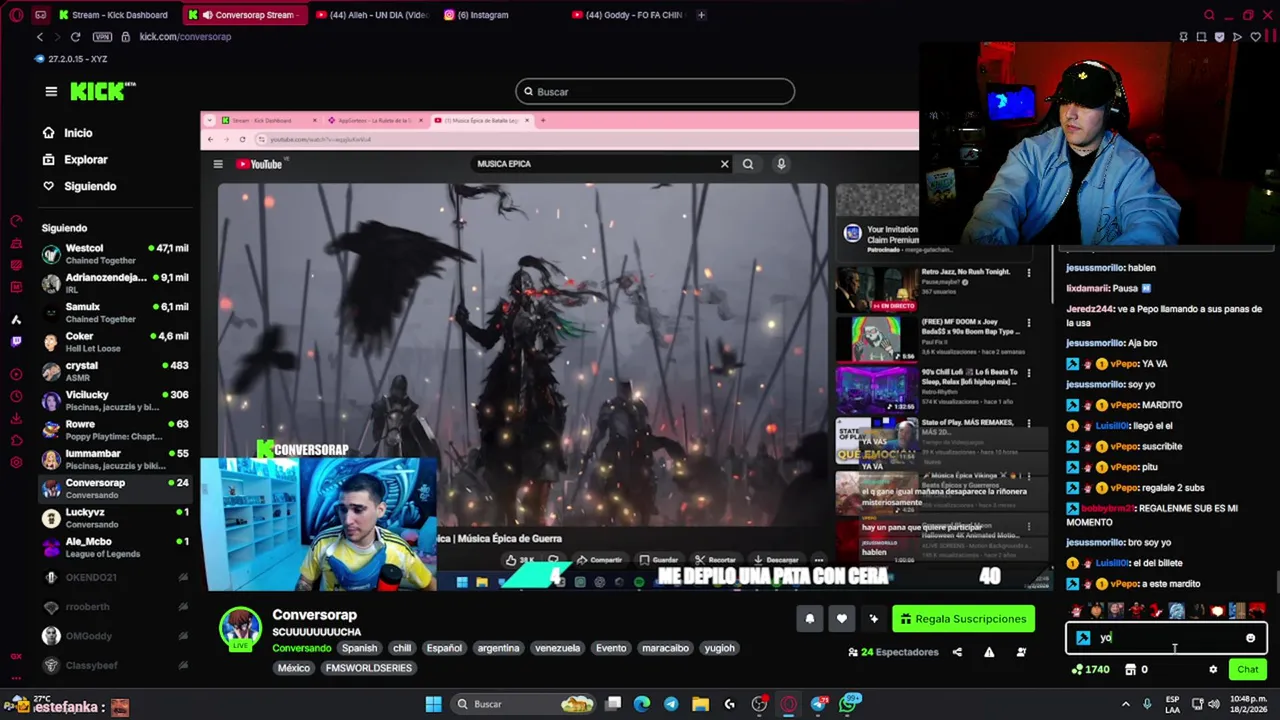The image size is (1280, 720).
Task: Open Samulx channel in sidebar
Action: 115,312
